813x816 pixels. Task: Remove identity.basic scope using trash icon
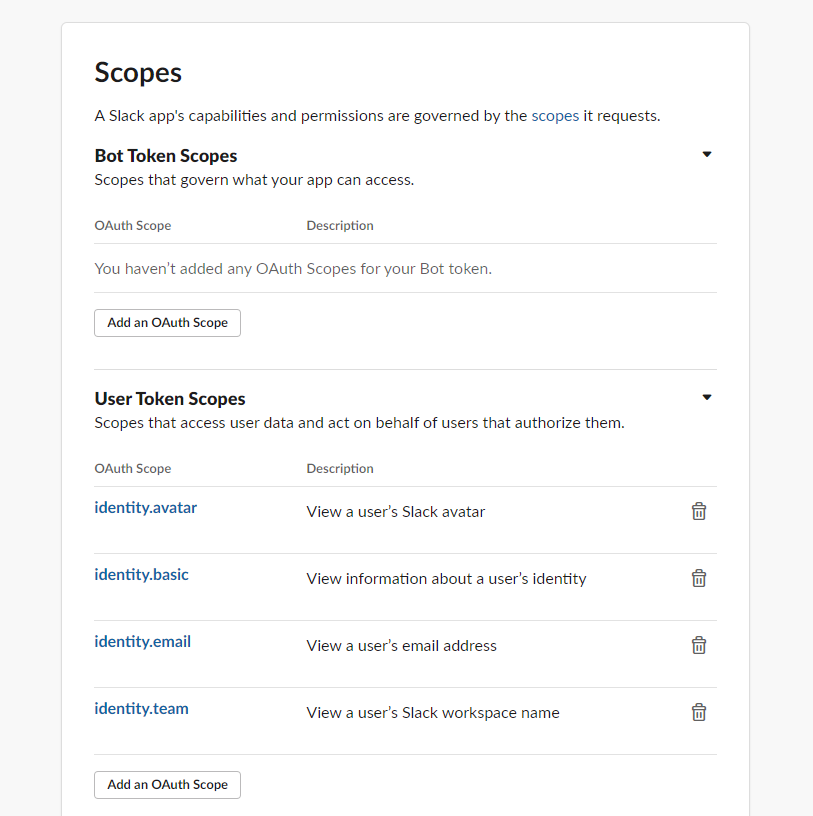[x=698, y=578]
